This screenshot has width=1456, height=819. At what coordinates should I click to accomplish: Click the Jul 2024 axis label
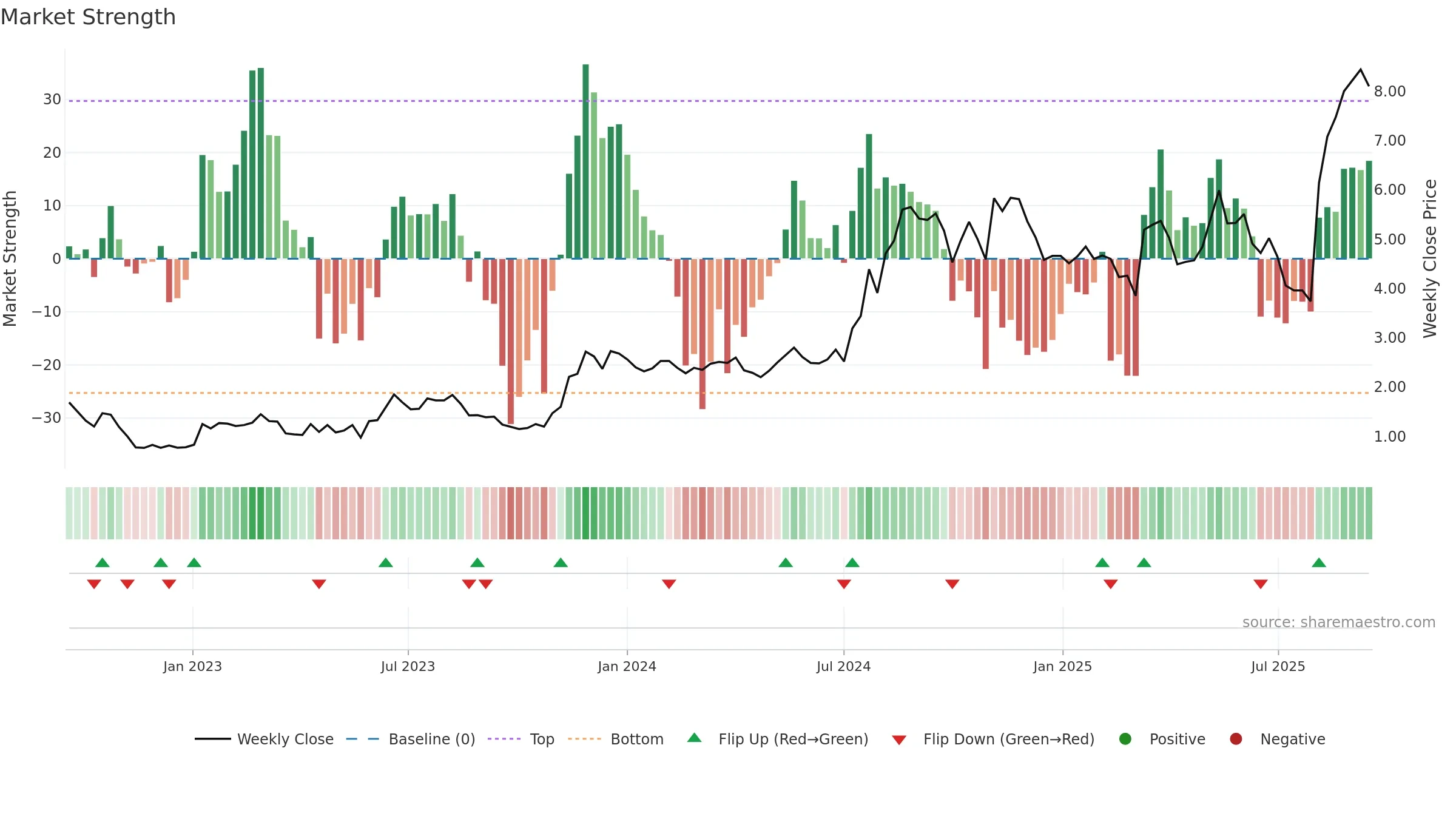[x=843, y=666]
